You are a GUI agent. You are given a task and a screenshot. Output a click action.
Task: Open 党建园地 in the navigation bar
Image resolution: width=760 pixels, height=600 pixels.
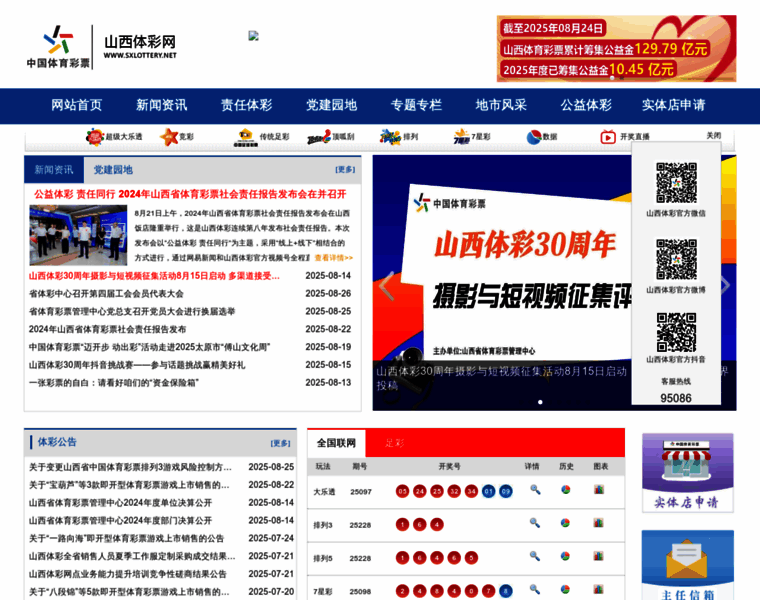[x=331, y=105]
